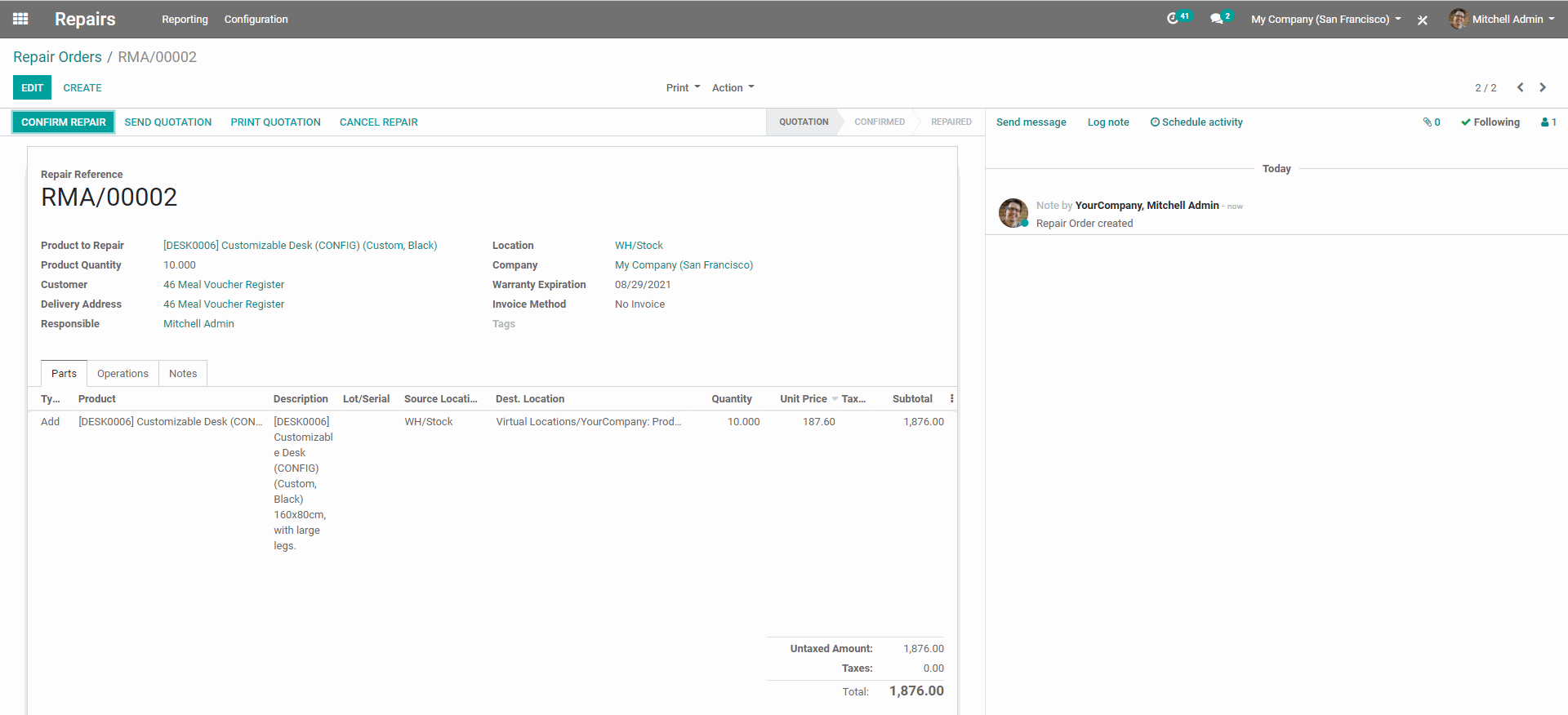Viewport: 1568px width, 715px height.
Task: Expand the Print dropdown
Action: [x=683, y=87]
